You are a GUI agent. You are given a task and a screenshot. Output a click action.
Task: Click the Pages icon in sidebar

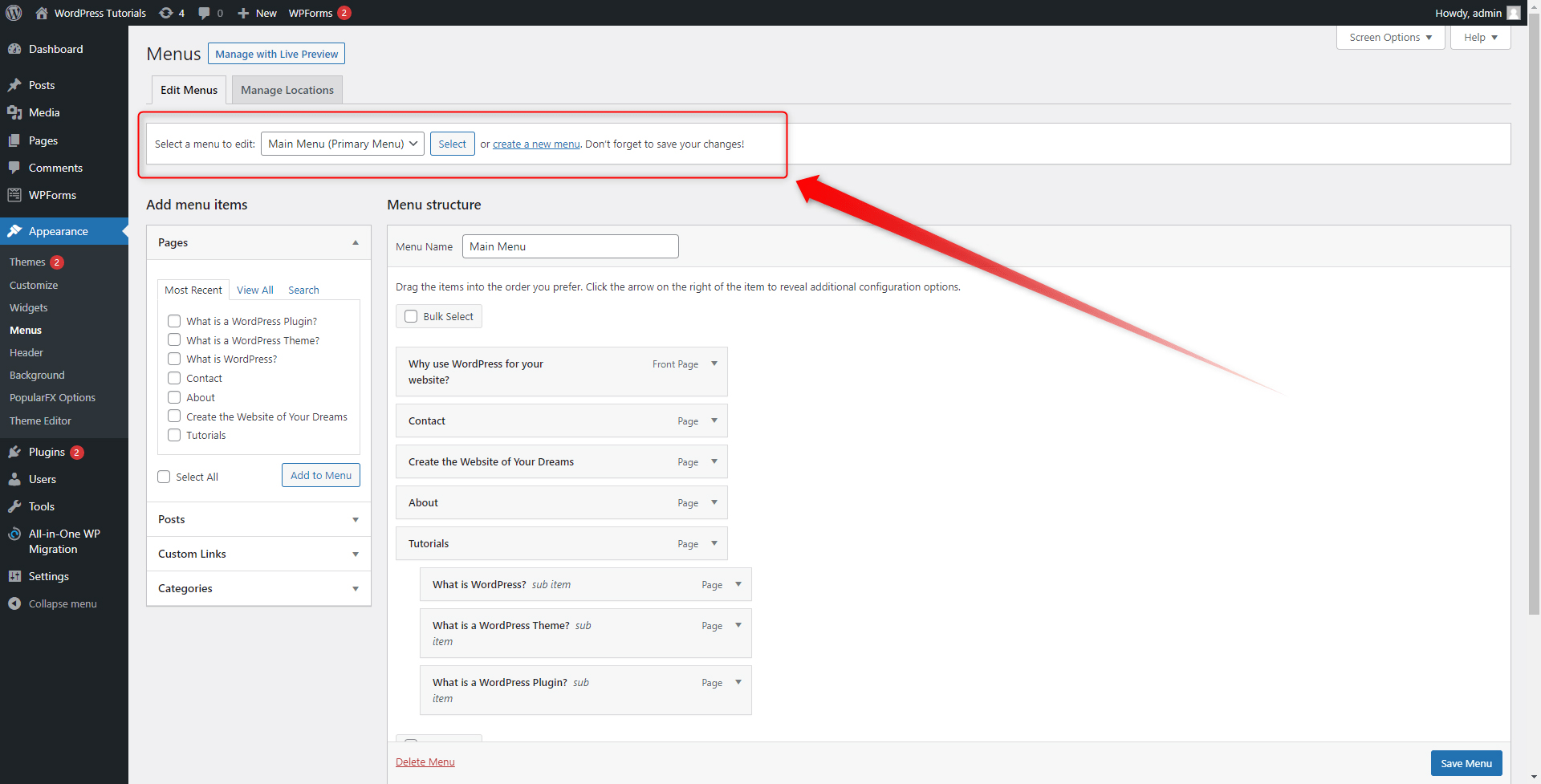14,140
